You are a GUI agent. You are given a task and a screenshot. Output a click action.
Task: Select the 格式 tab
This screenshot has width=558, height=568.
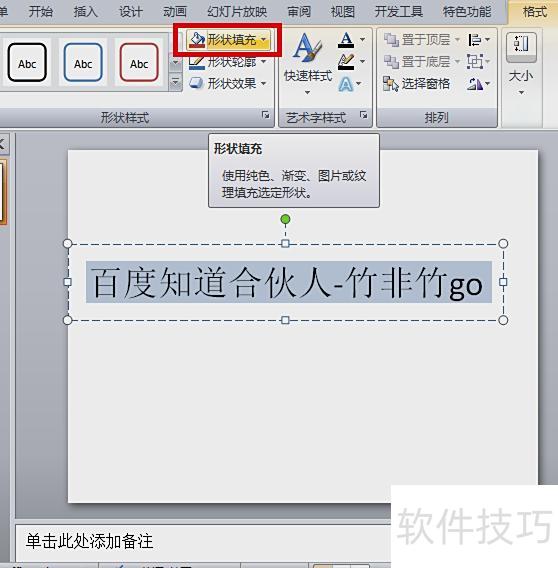coord(535,12)
